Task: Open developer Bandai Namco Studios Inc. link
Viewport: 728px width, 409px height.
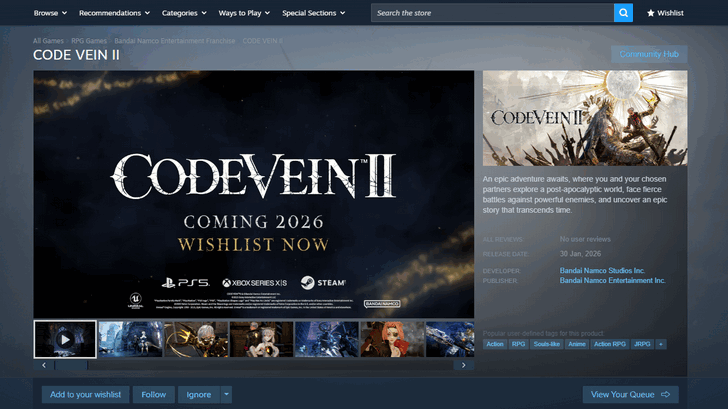Action: click(602, 271)
